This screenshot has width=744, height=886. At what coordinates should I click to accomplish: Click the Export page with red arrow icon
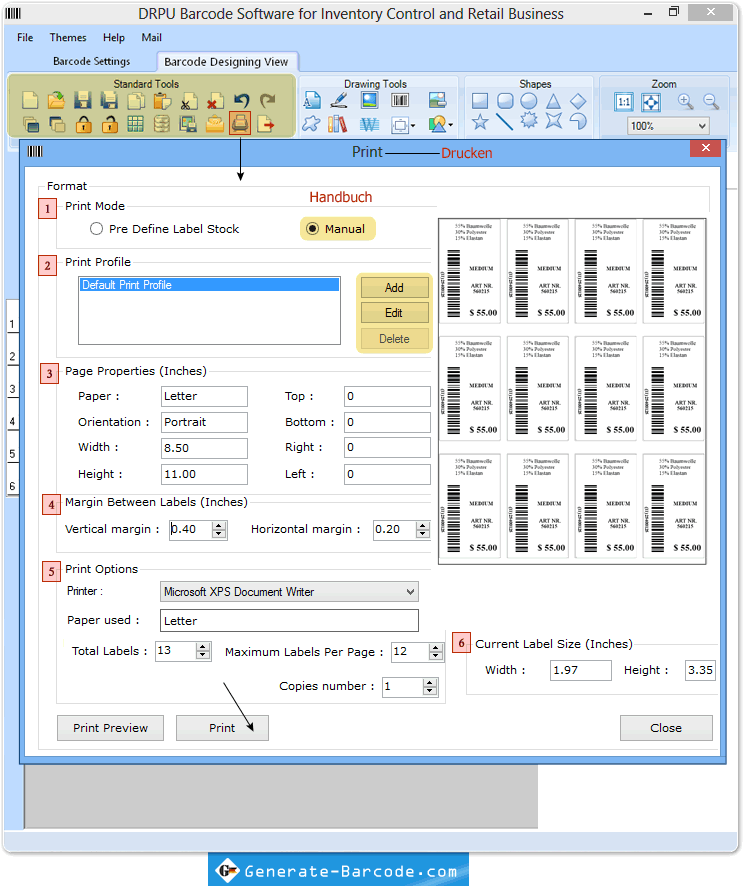[266, 124]
